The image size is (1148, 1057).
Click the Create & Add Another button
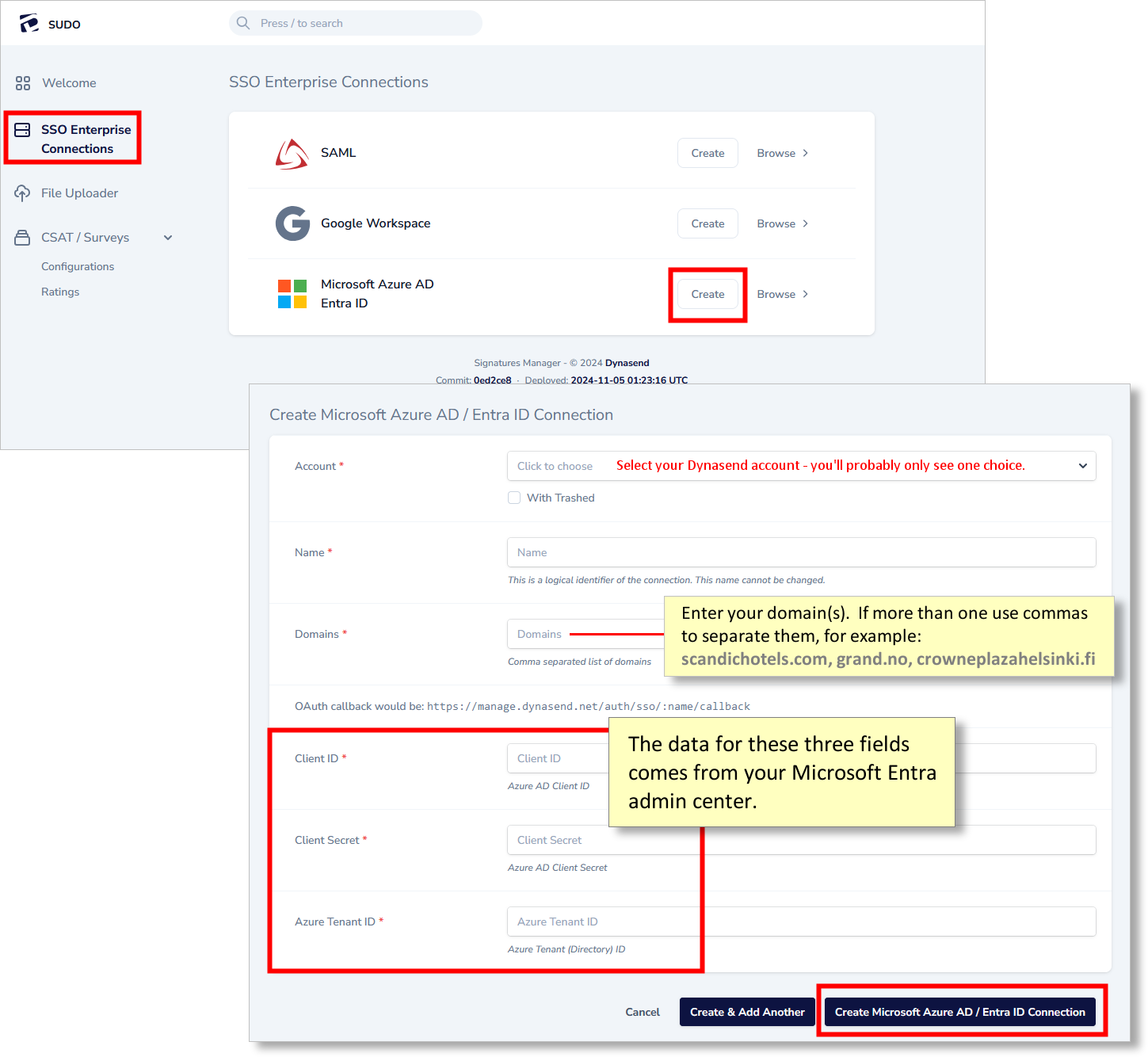click(x=746, y=1012)
